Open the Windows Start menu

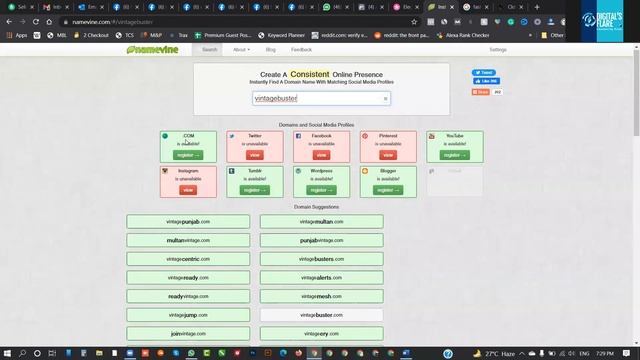coord(7,353)
